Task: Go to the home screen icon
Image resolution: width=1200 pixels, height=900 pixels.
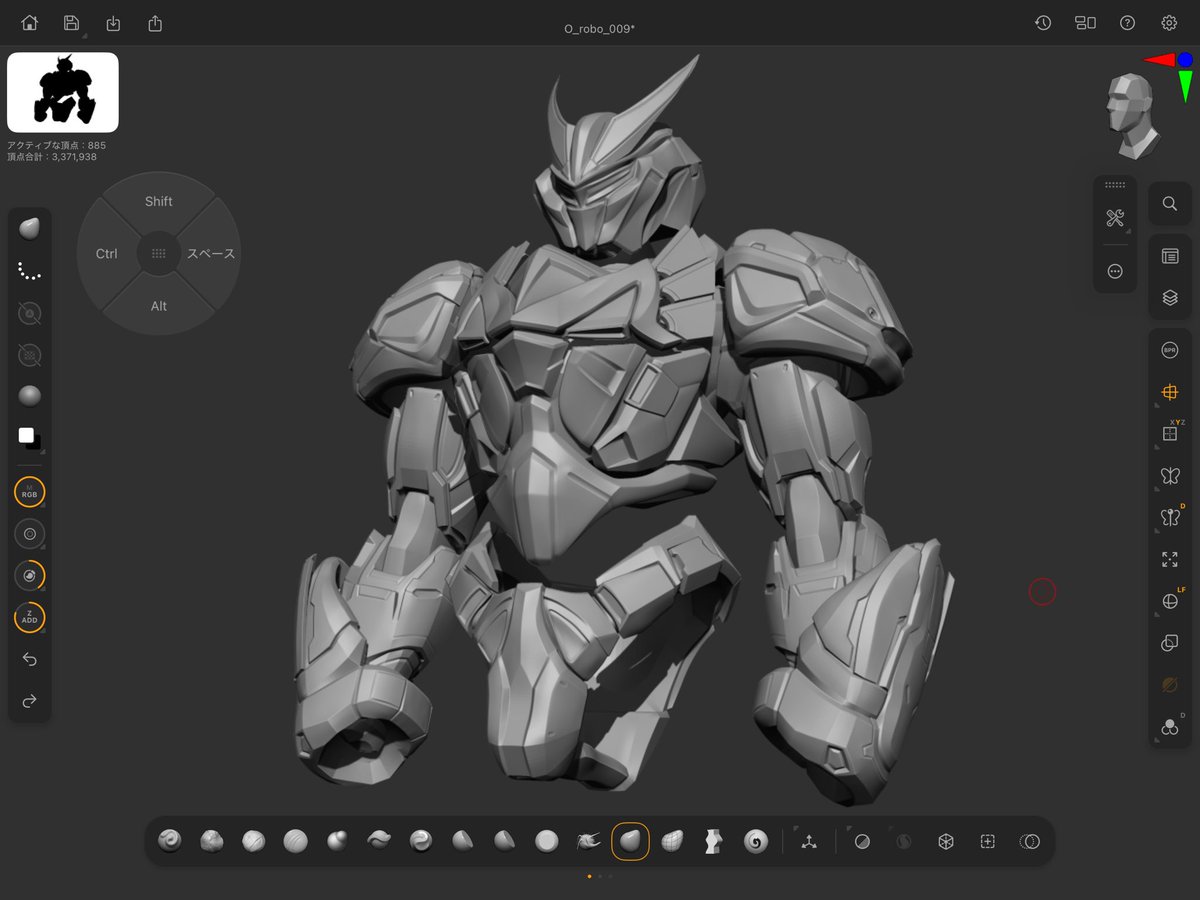Action: (30, 23)
